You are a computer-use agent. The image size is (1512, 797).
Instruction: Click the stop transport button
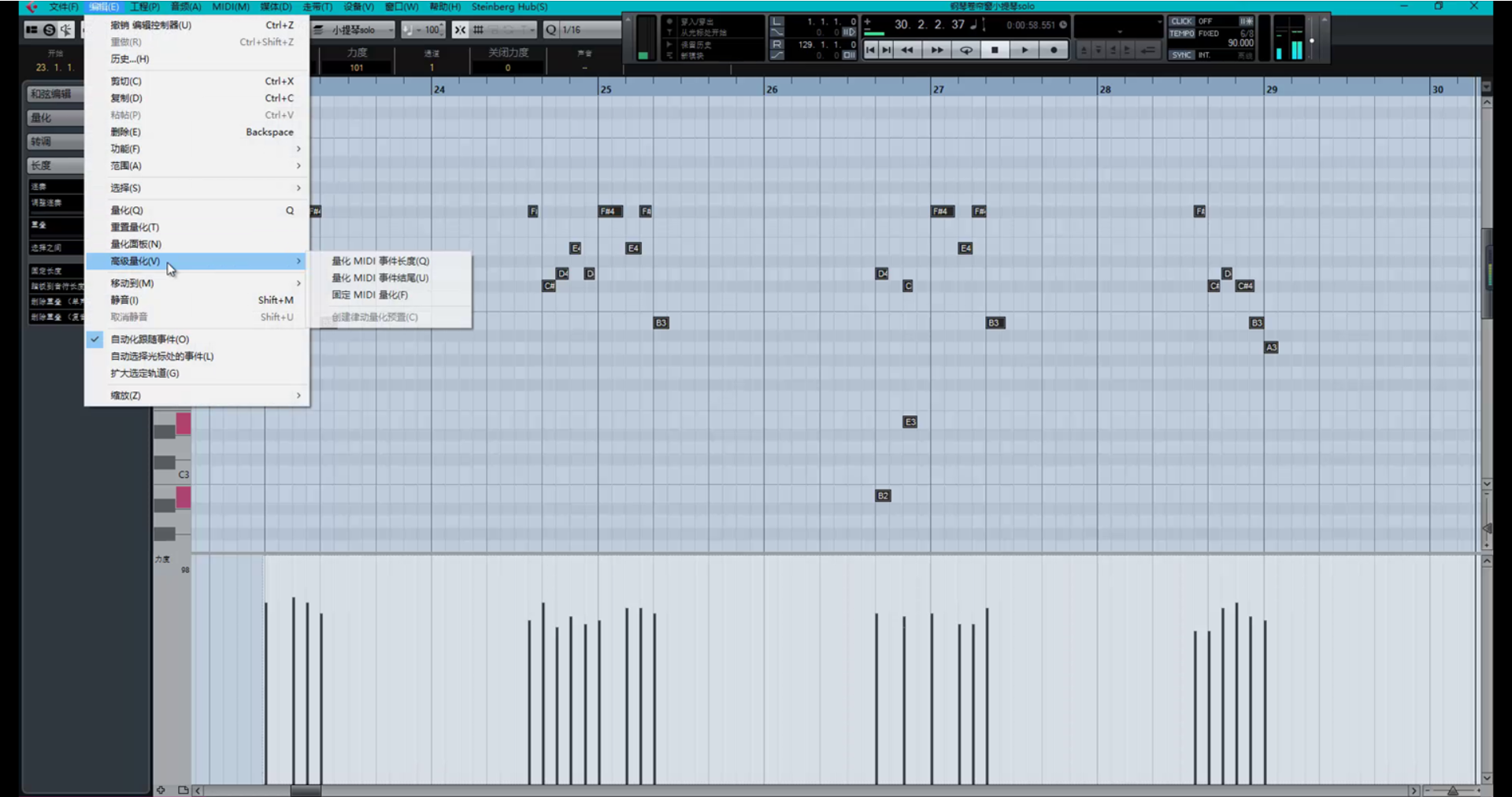[x=995, y=50]
